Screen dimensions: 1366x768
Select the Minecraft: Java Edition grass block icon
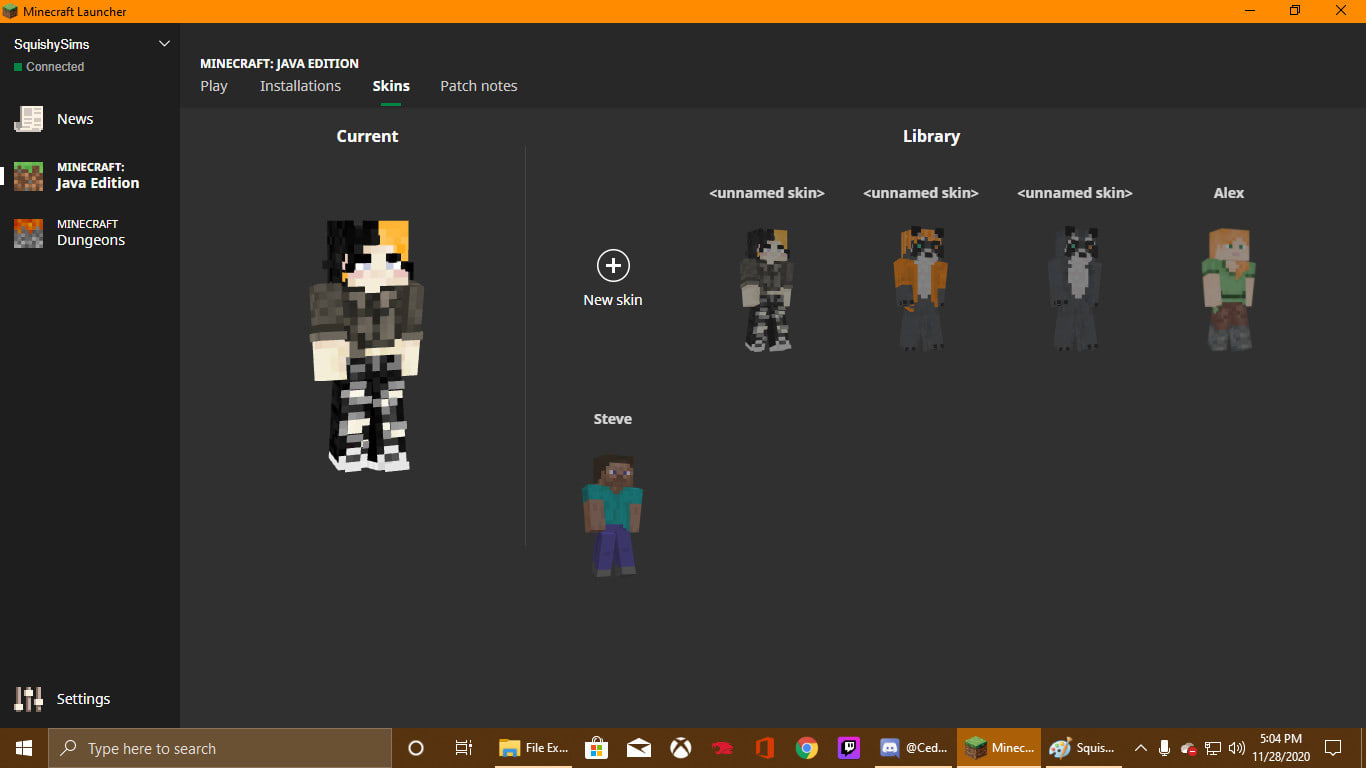pyautogui.click(x=27, y=174)
